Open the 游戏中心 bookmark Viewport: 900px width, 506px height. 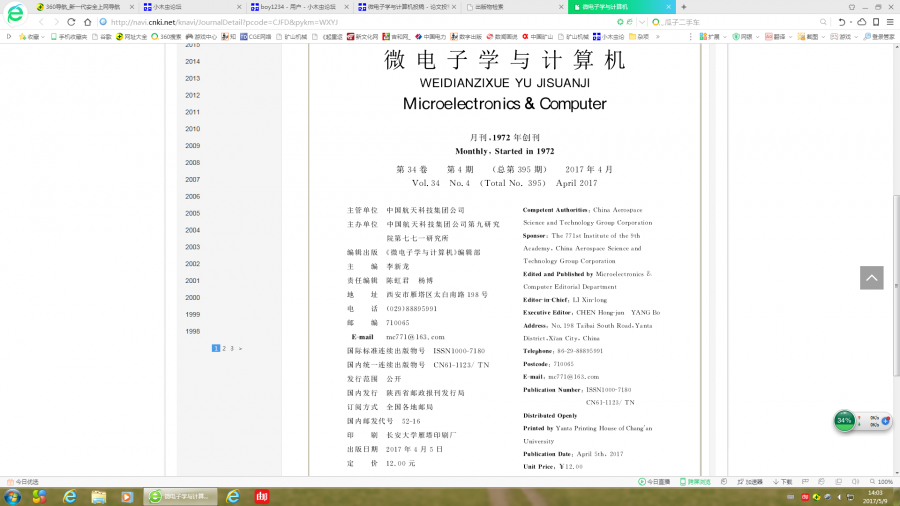click(x=201, y=36)
